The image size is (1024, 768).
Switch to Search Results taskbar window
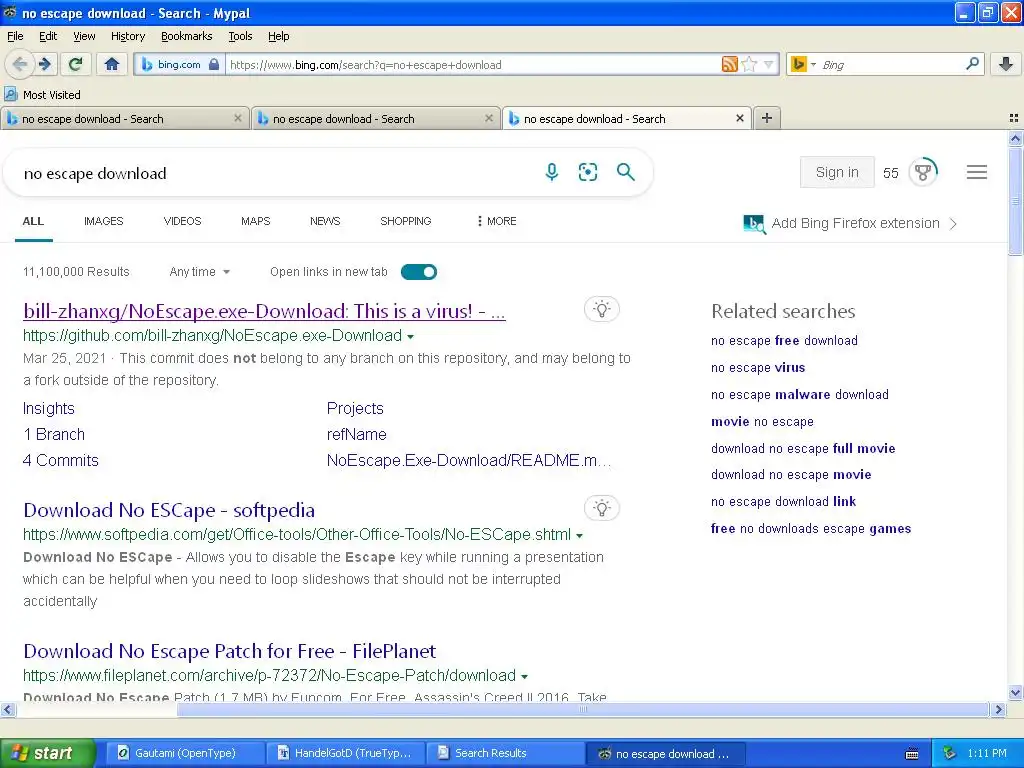click(505, 754)
